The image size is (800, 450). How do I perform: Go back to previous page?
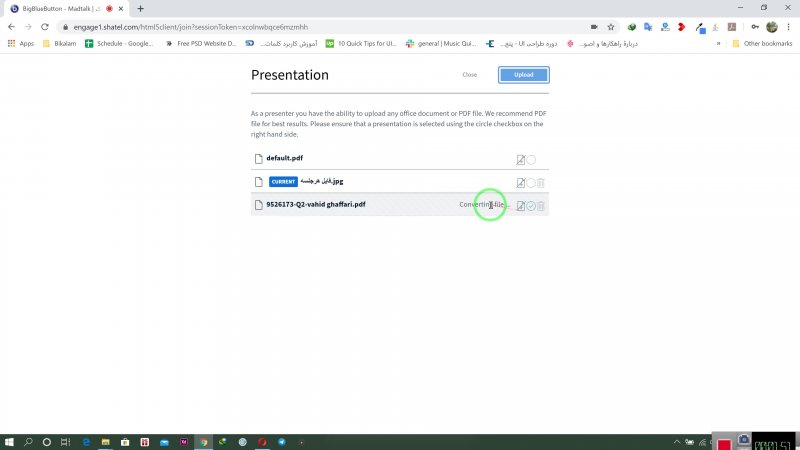11,27
